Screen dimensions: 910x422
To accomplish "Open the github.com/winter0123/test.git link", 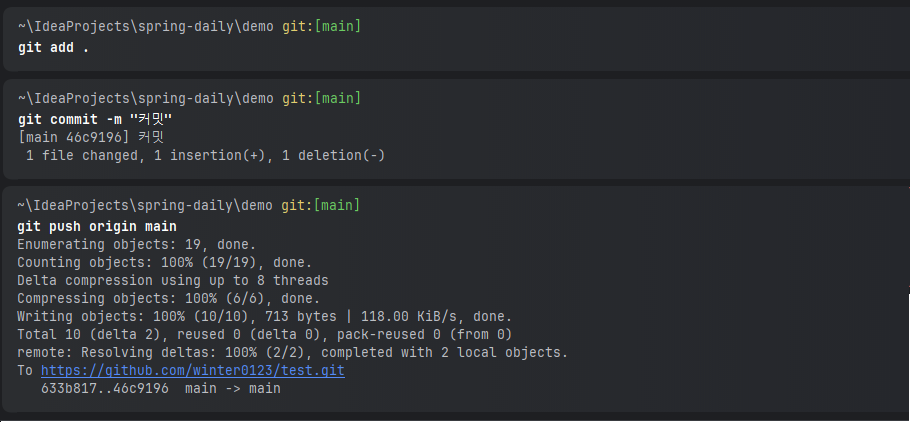I will [x=193, y=370].
